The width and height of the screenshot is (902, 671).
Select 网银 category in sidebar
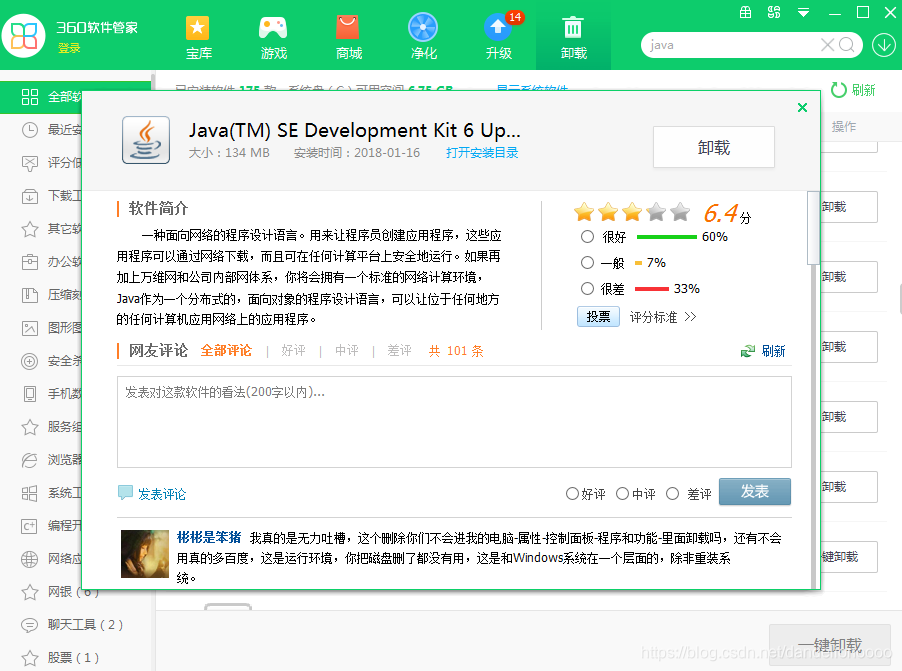click(73, 592)
